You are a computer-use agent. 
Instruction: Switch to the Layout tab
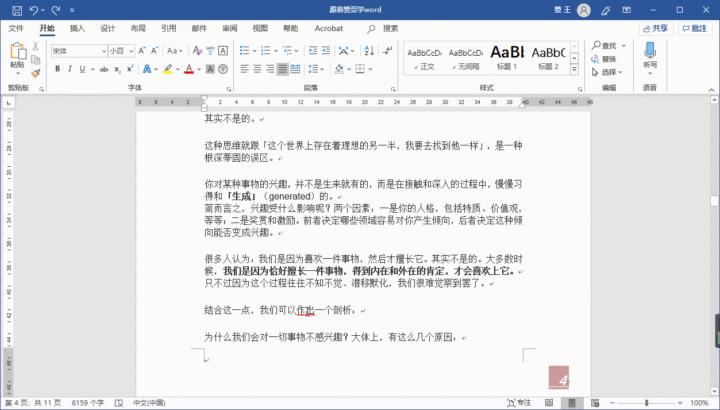coord(138,28)
